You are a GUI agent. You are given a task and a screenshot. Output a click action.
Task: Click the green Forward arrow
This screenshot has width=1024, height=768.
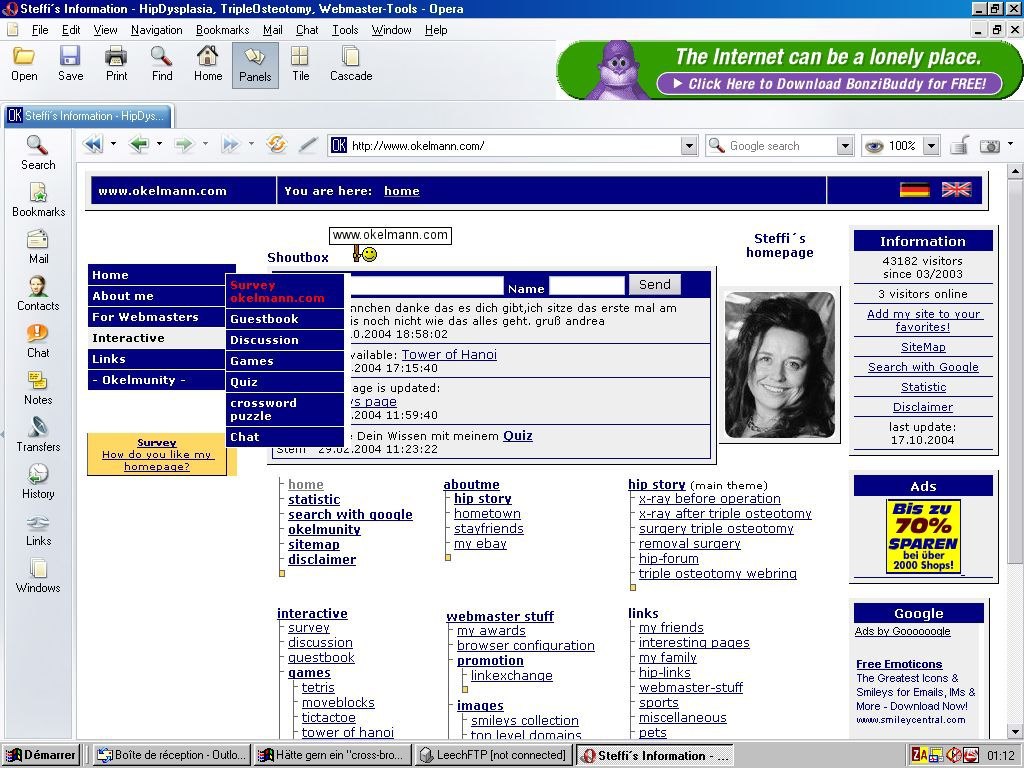point(184,144)
